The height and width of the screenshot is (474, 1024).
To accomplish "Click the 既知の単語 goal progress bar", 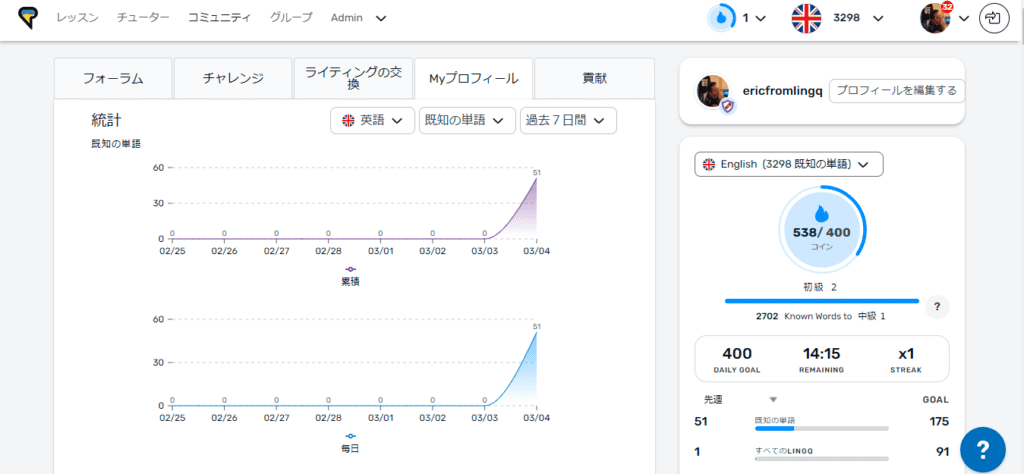I will [820, 428].
